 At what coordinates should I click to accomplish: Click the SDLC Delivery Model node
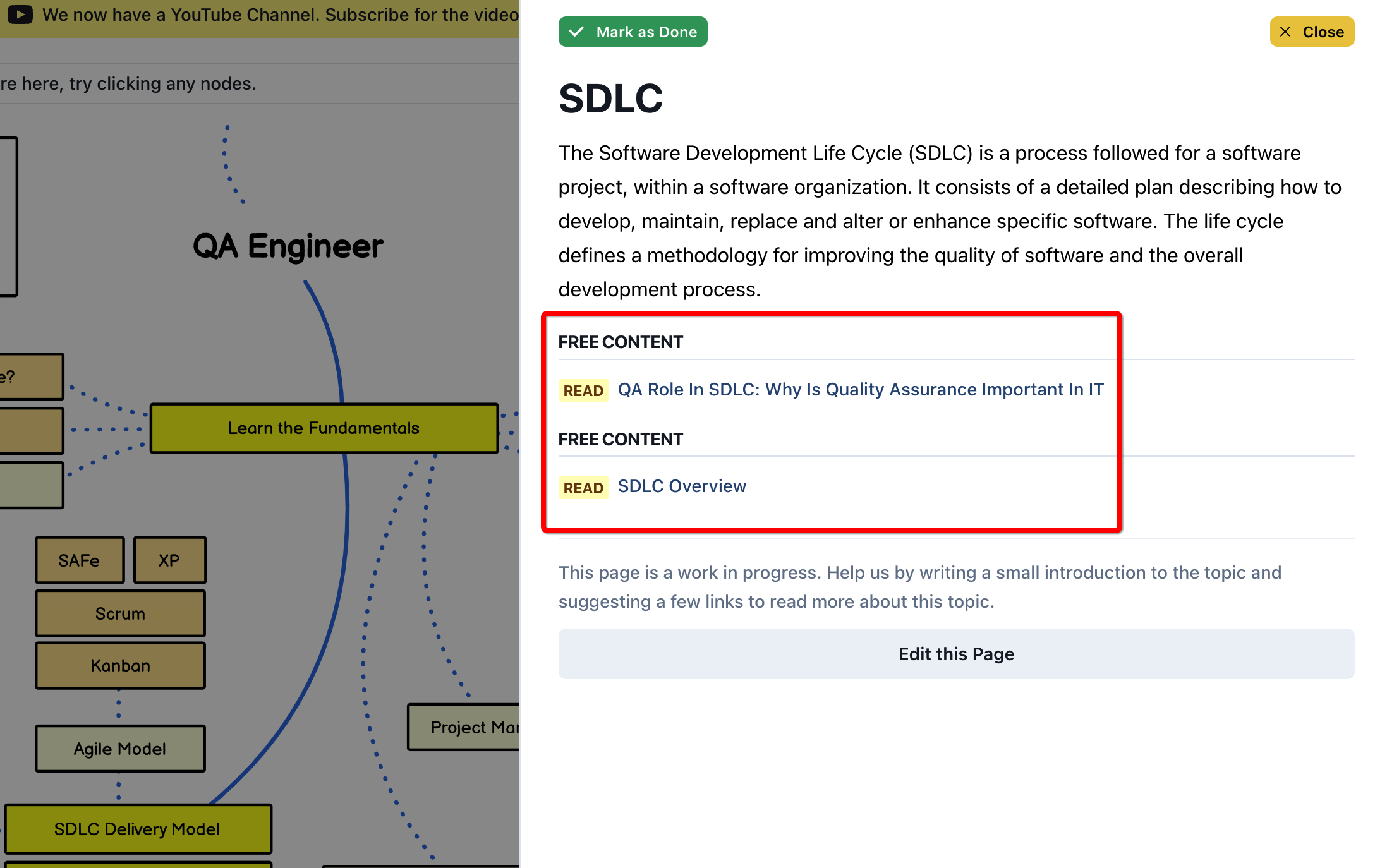point(137,829)
